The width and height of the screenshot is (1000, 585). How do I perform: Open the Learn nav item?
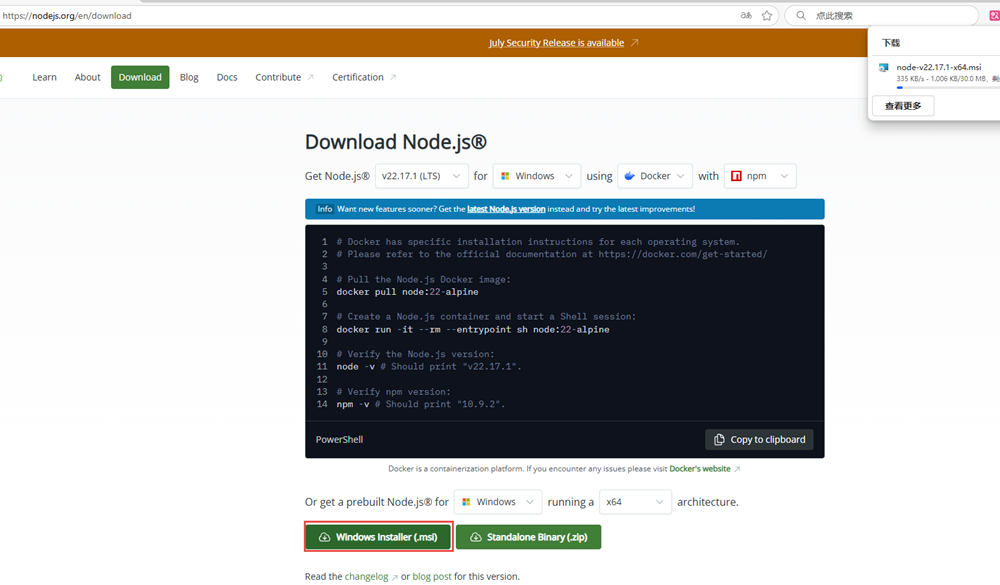click(x=45, y=77)
